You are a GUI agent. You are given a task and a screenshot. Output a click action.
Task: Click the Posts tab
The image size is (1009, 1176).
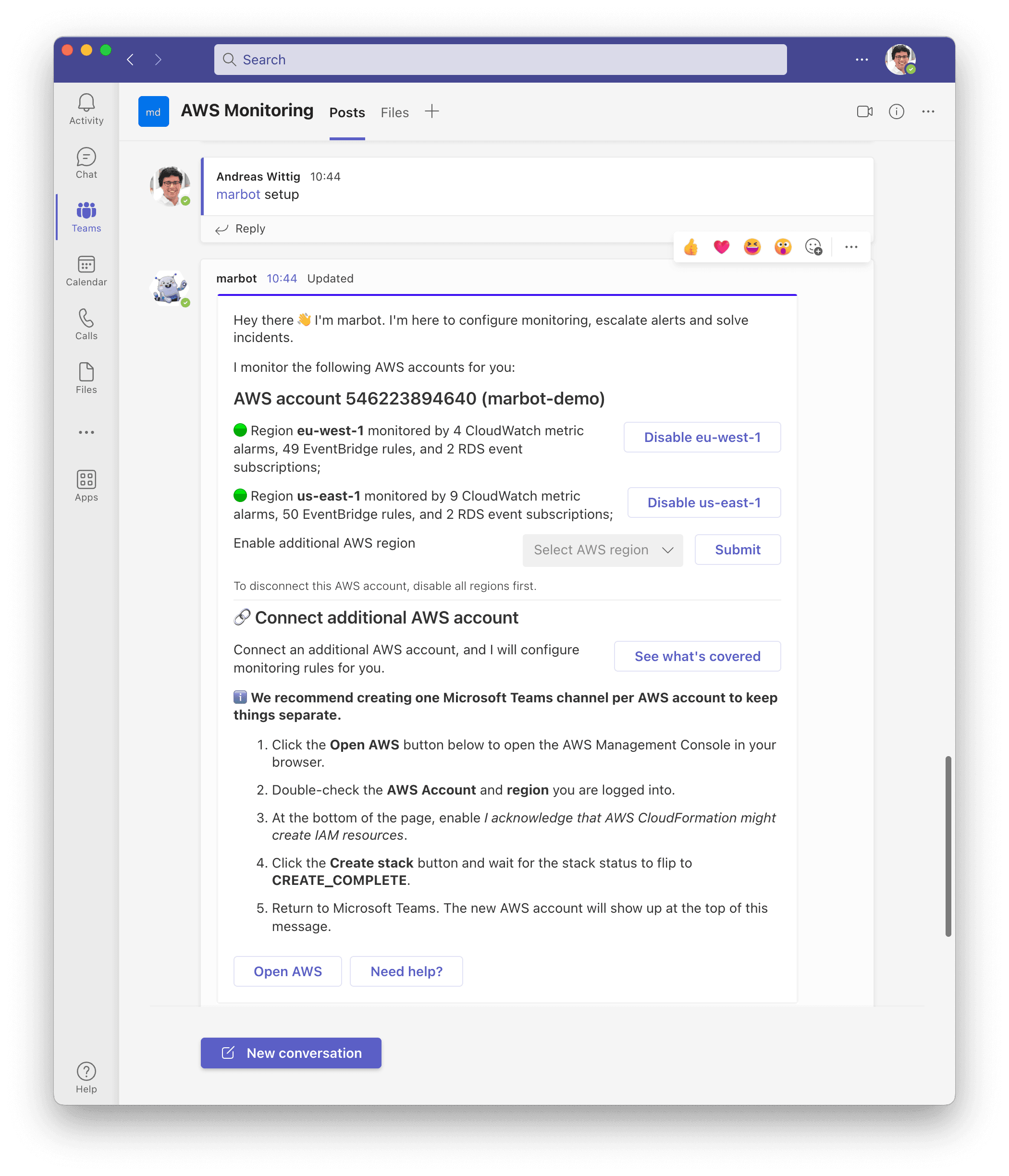[x=346, y=112]
